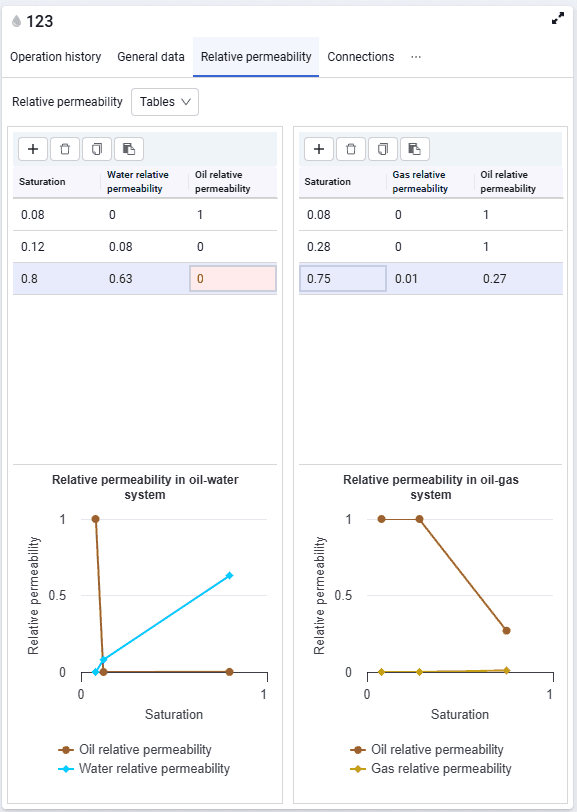Toggle Water relative permeability legend series
577x812 pixels.
144,768
